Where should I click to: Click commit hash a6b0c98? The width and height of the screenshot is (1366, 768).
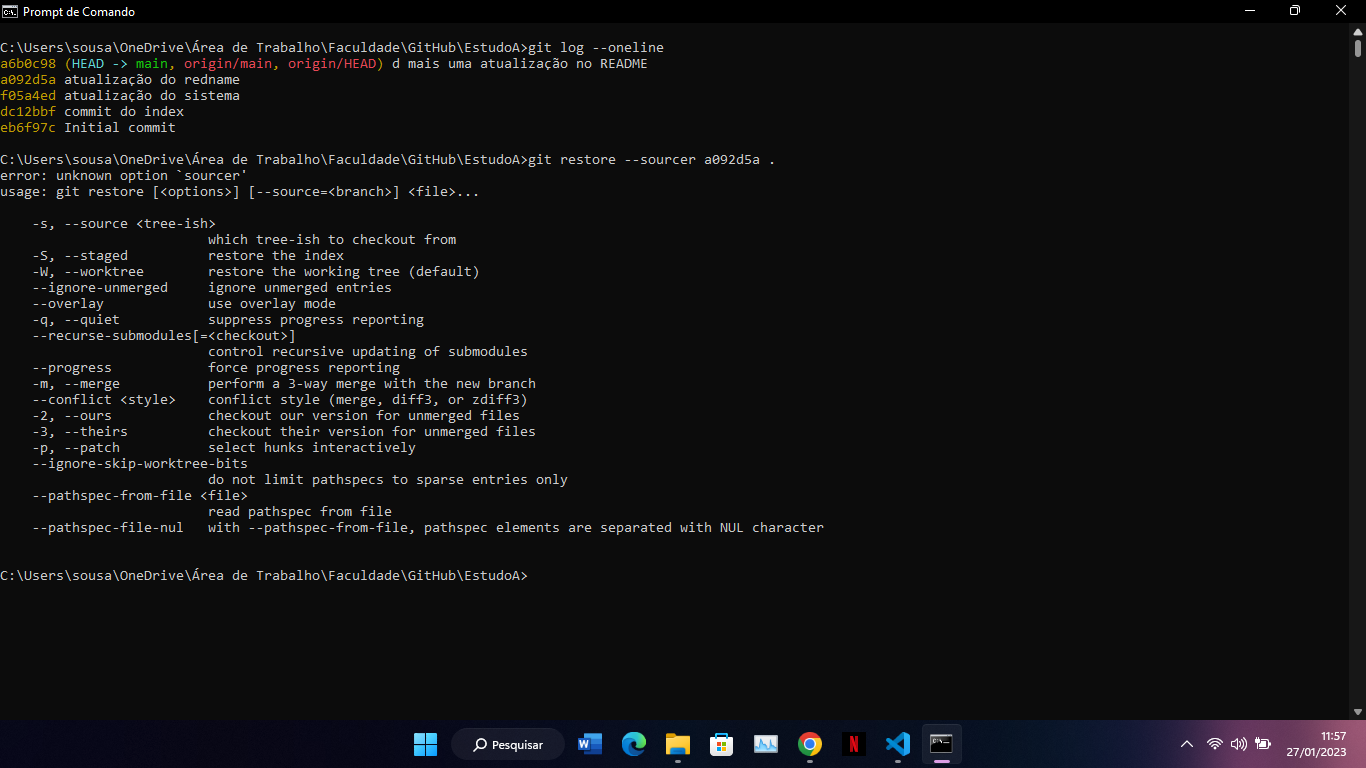pos(28,64)
